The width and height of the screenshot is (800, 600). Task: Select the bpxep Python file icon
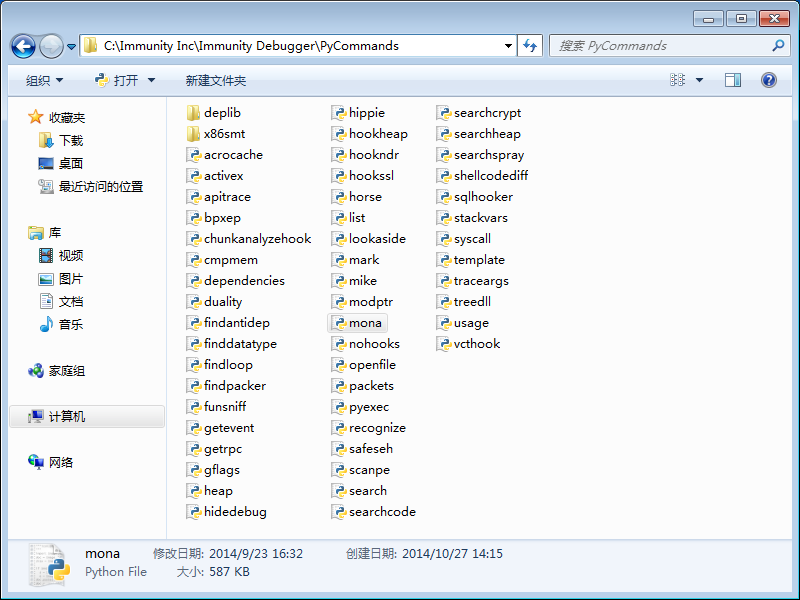pos(193,218)
